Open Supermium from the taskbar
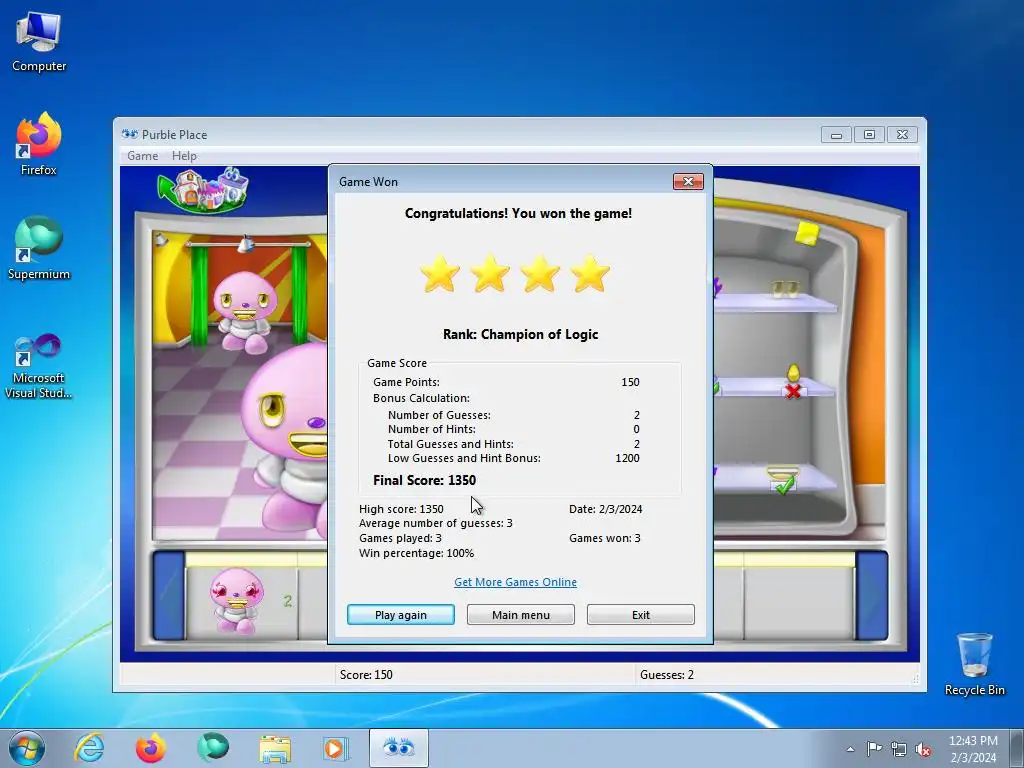The image size is (1024, 768). (213, 748)
